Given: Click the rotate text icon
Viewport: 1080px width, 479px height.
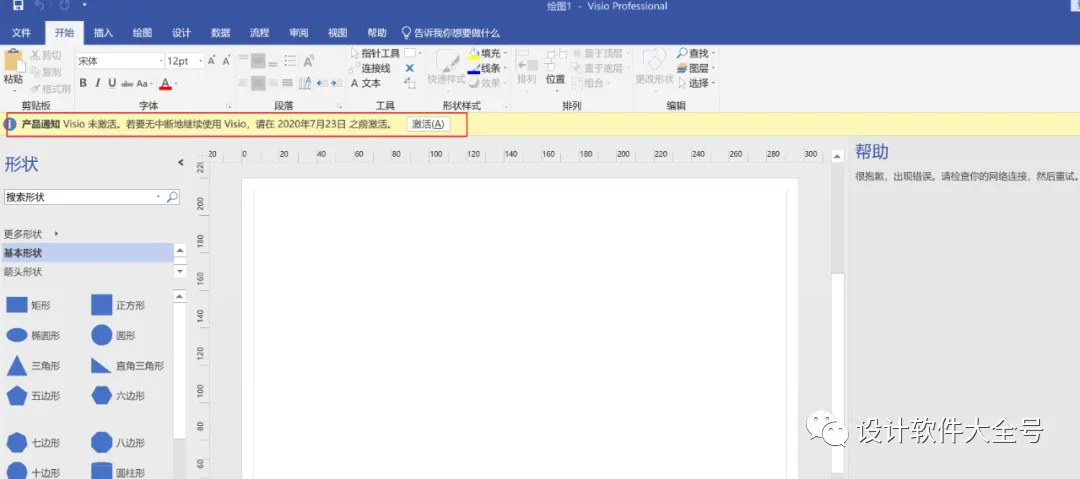Looking at the screenshot, I should click(x=309, y=61).
